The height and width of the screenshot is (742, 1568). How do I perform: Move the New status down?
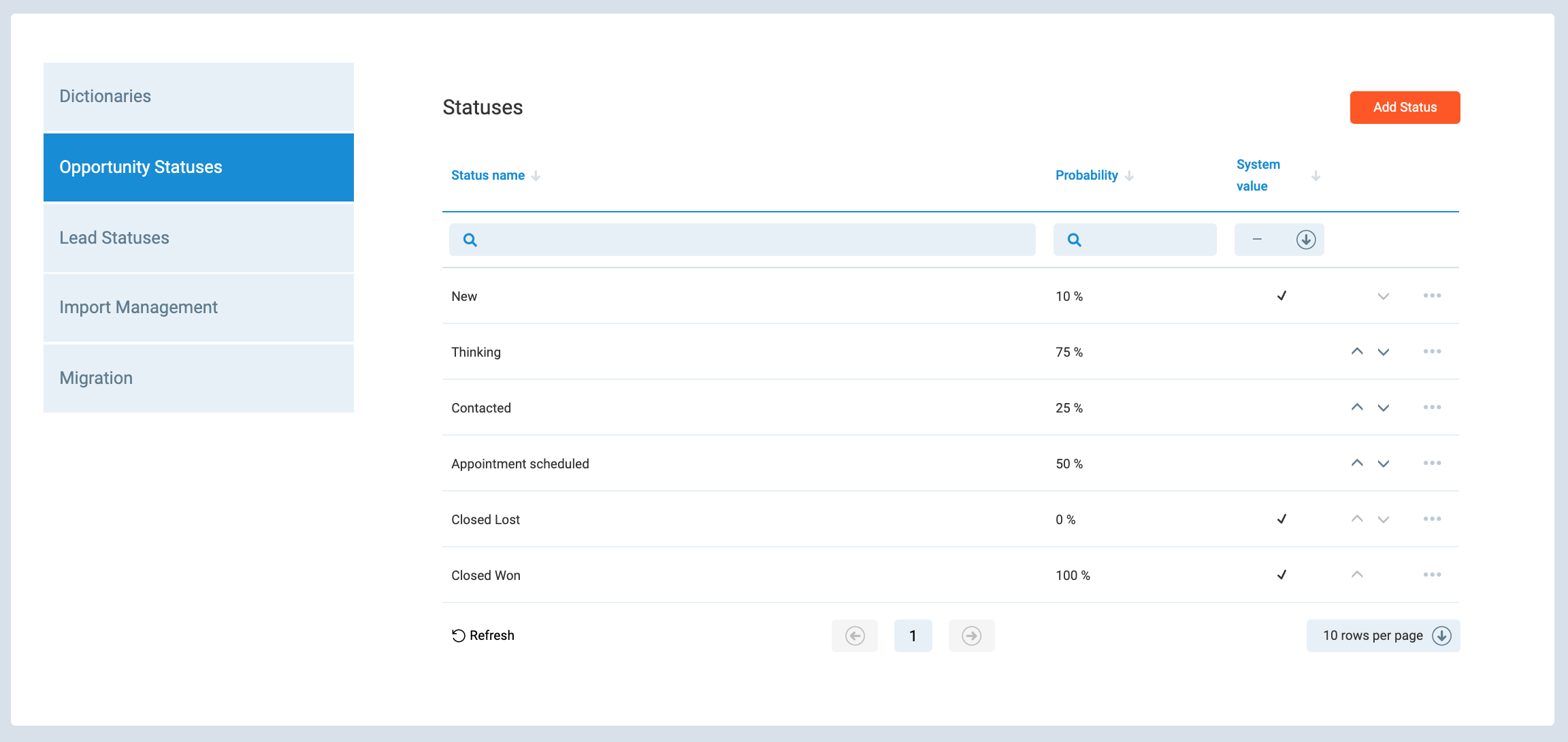pyautogui.click(x=1384, y=296)
